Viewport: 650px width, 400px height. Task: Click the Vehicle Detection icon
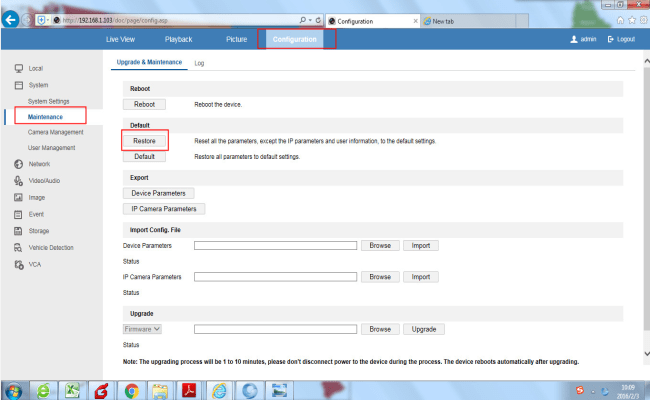pyautogui.click(x=18, y=247)
